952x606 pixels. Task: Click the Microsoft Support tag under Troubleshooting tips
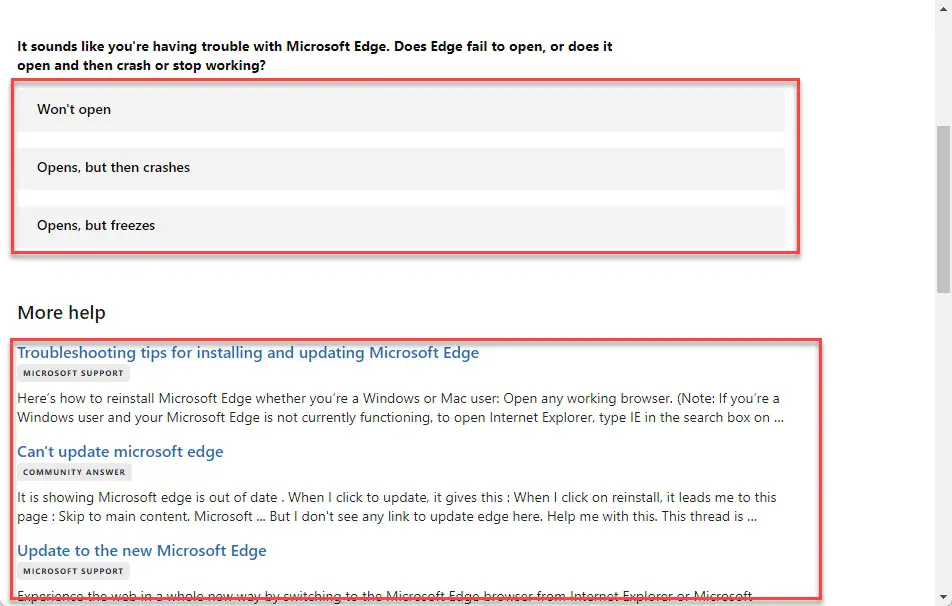click(73, 373)
